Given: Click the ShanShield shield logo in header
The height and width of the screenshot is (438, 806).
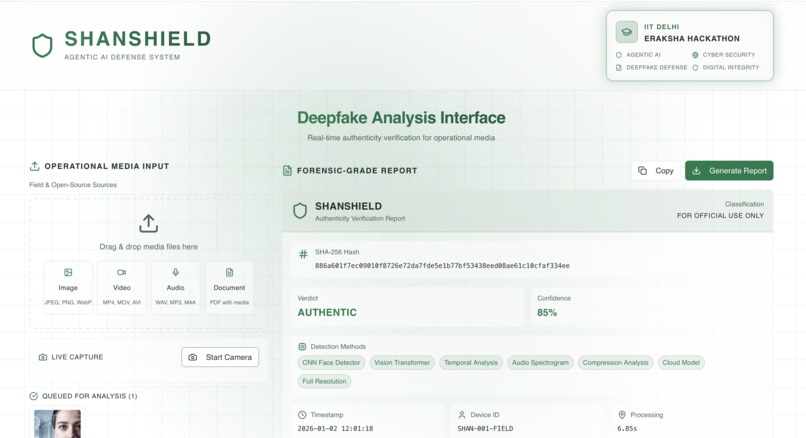Looking at the screenshot, I should point(42,46).
